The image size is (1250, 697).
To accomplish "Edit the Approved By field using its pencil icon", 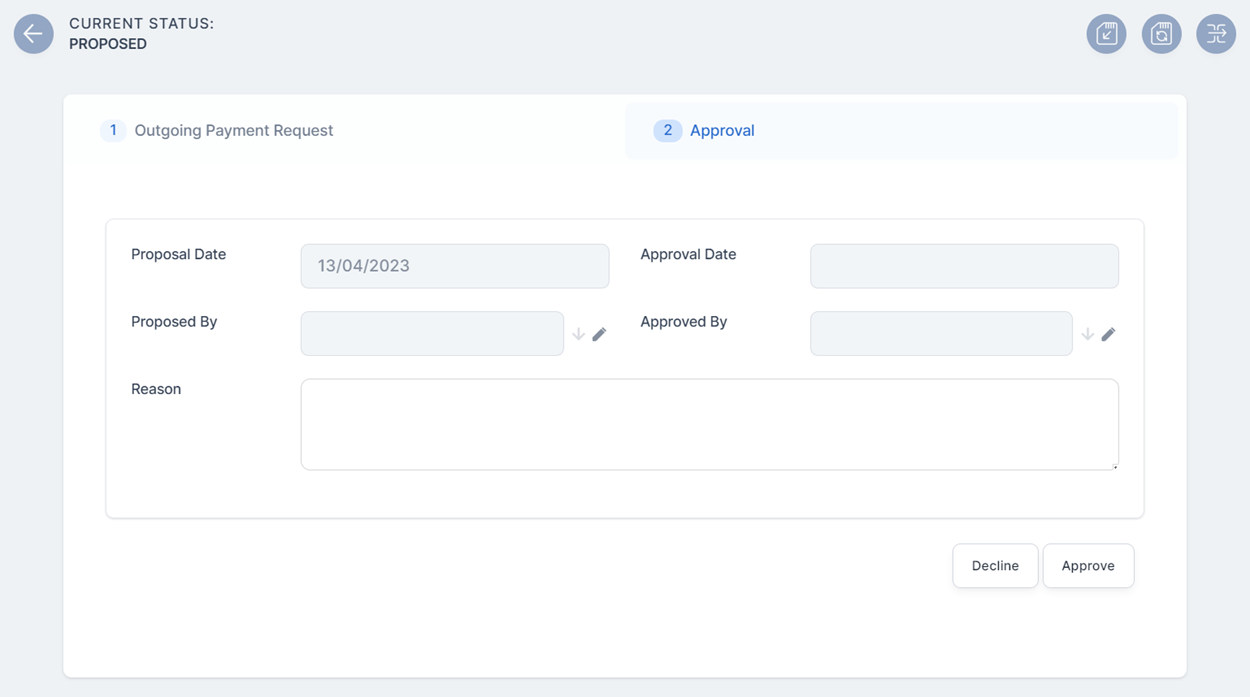I will coord(1110,333).
